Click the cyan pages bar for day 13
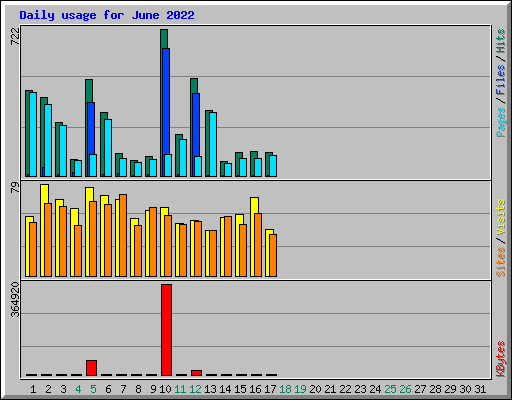The width and height of the screenshot is (512, 400). pyautogui.click(x=213, y=144)
